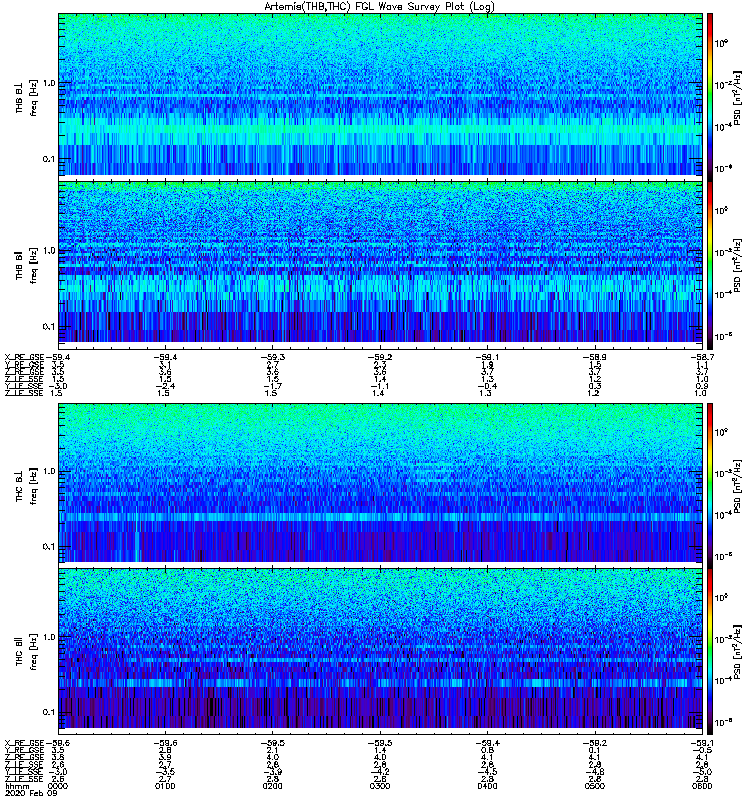This screenshot has height=800, width=750.
Task: Click the 'PSD [nT²/Hz]' label of THC B⊥ color bar
Action: coord(738,486)
